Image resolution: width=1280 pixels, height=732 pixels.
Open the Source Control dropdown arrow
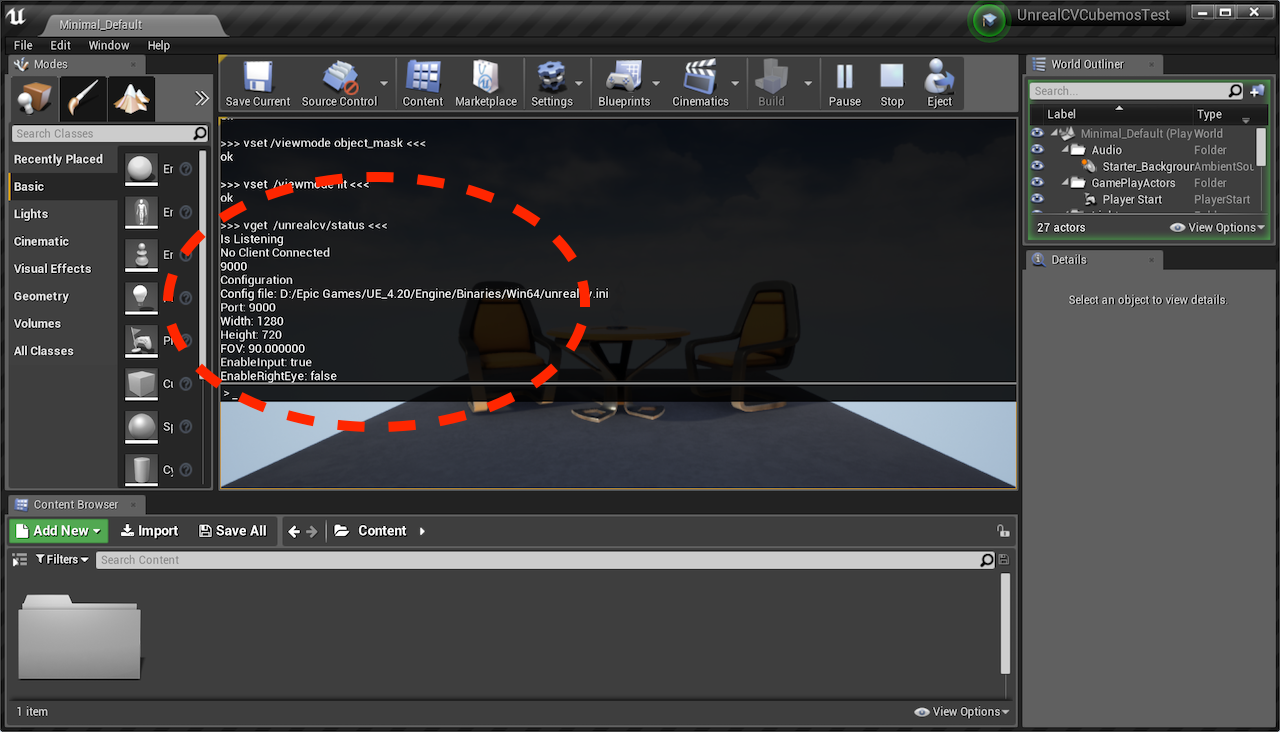[x=384, y=84]
